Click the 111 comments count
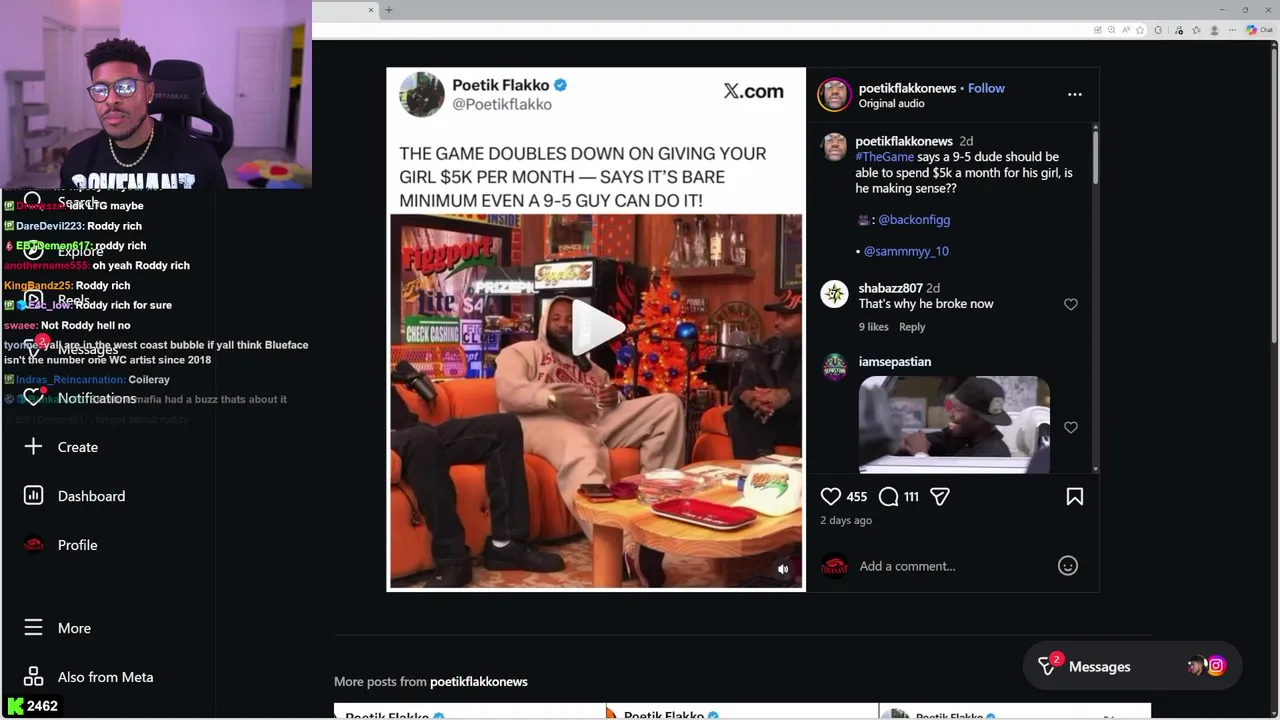 click(911, 497)
